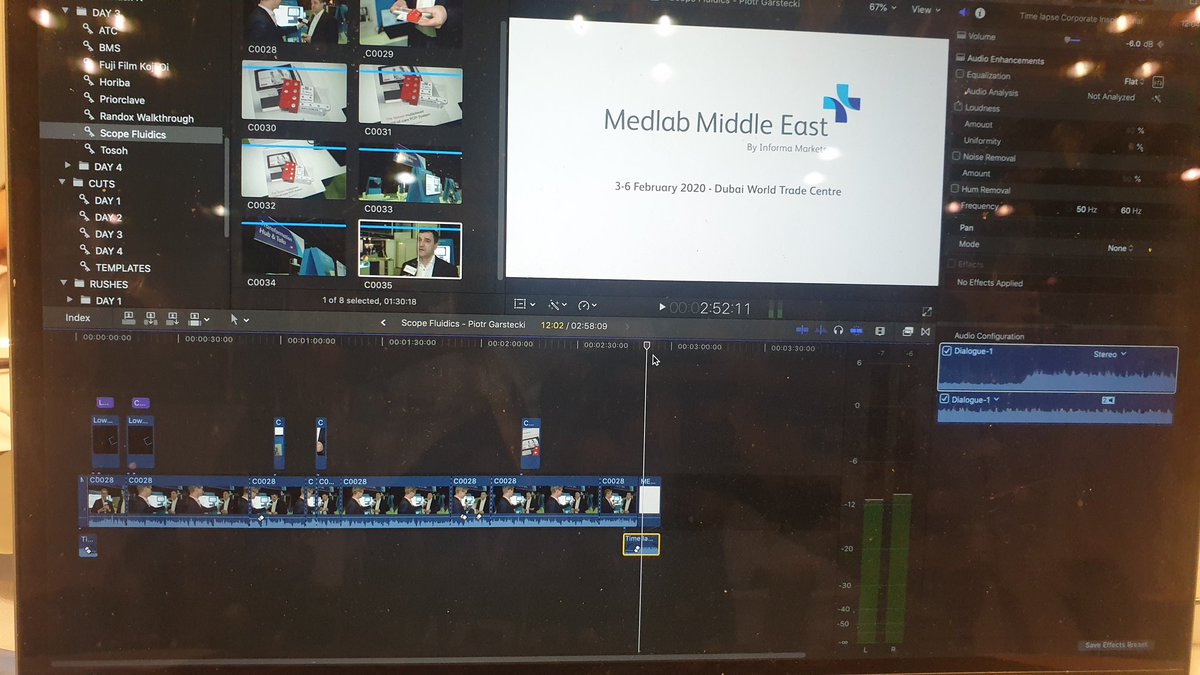The width and height of the screenshot is (1200, 675).
Task: Uncheck the first Dialogue-1 Stereo component
Action: click(947, 351)
